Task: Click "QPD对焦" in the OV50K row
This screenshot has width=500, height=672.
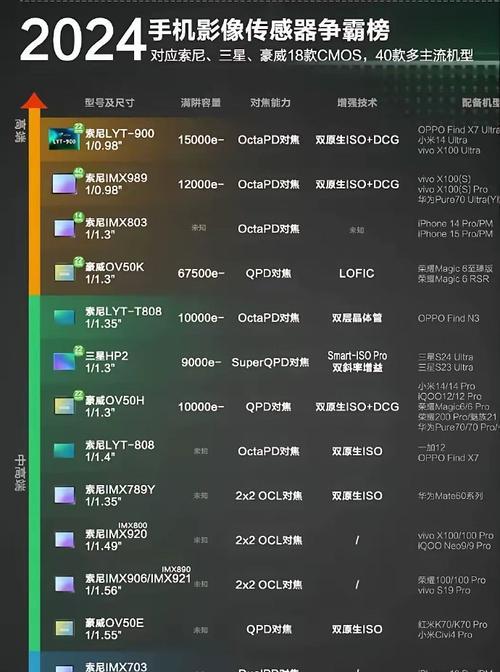Action: click(269, 273)
